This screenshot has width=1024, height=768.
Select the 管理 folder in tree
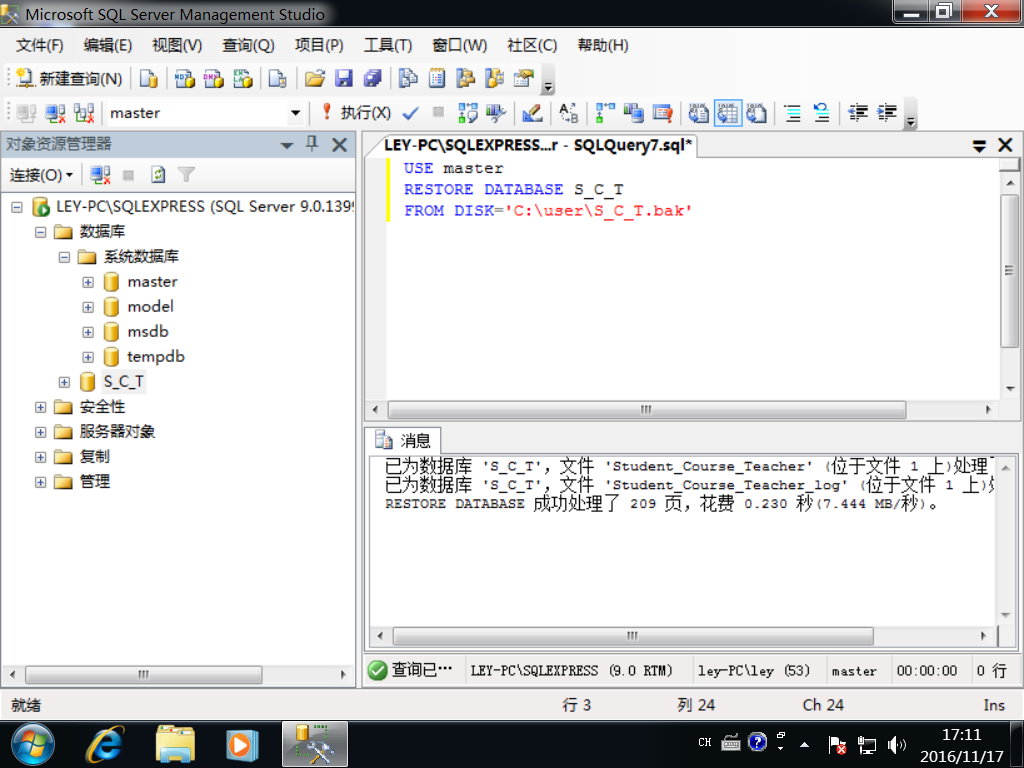point(95,482)
